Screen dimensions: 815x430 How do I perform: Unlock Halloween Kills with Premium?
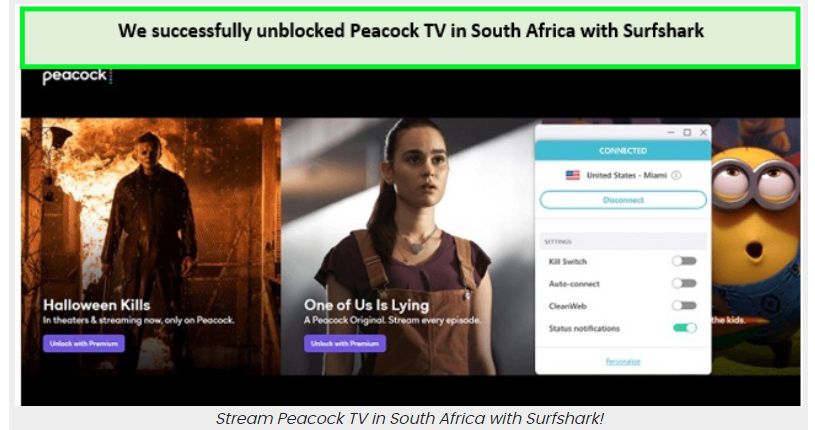point(84,343)
